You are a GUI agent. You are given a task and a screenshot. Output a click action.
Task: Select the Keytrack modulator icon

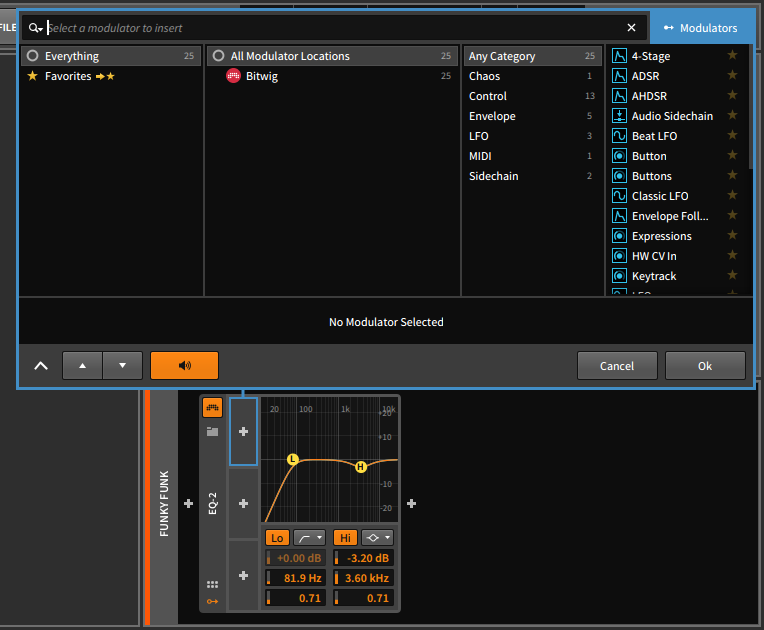click(619, 276)
